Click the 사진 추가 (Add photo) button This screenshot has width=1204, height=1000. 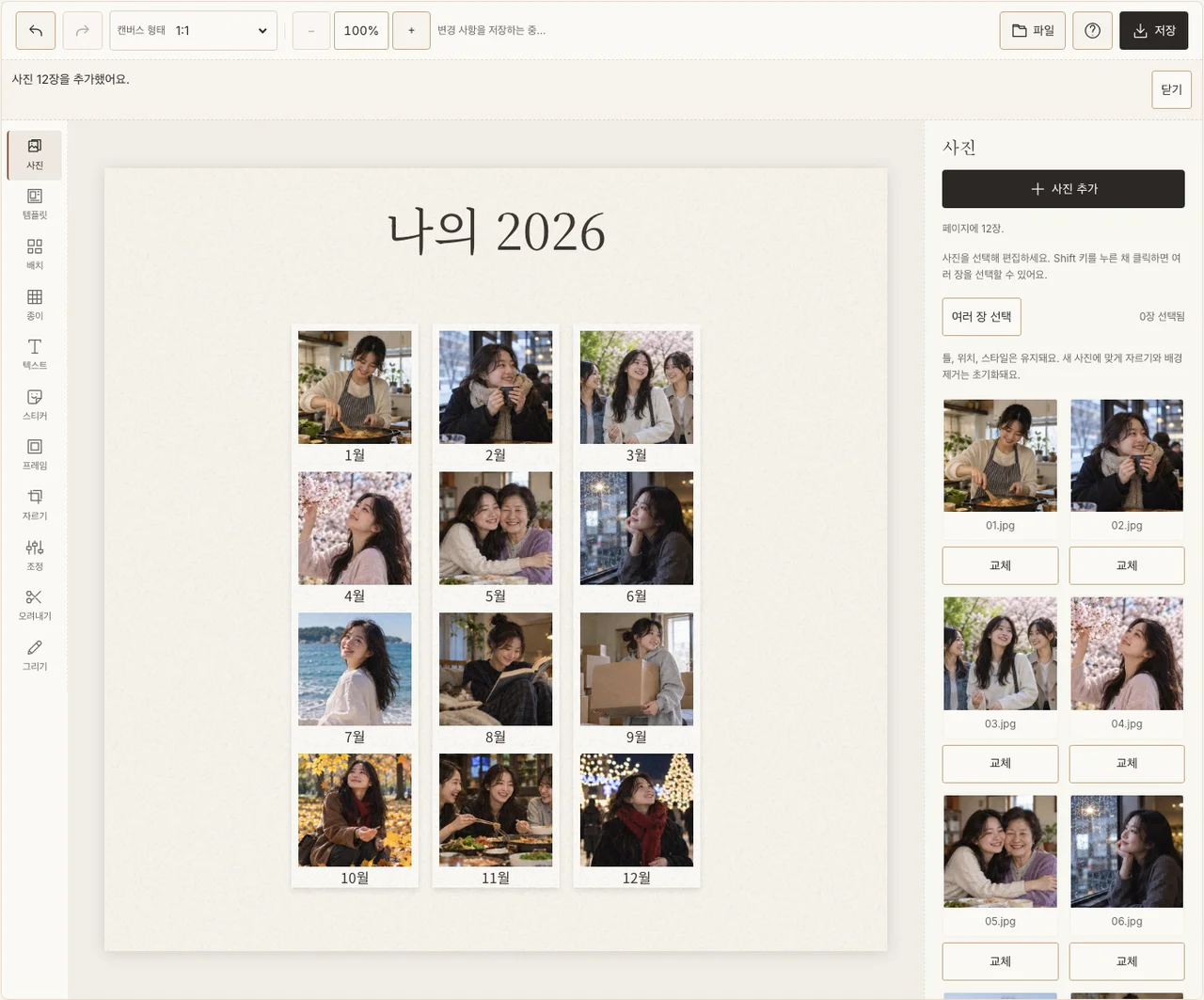pos(1064,189)
